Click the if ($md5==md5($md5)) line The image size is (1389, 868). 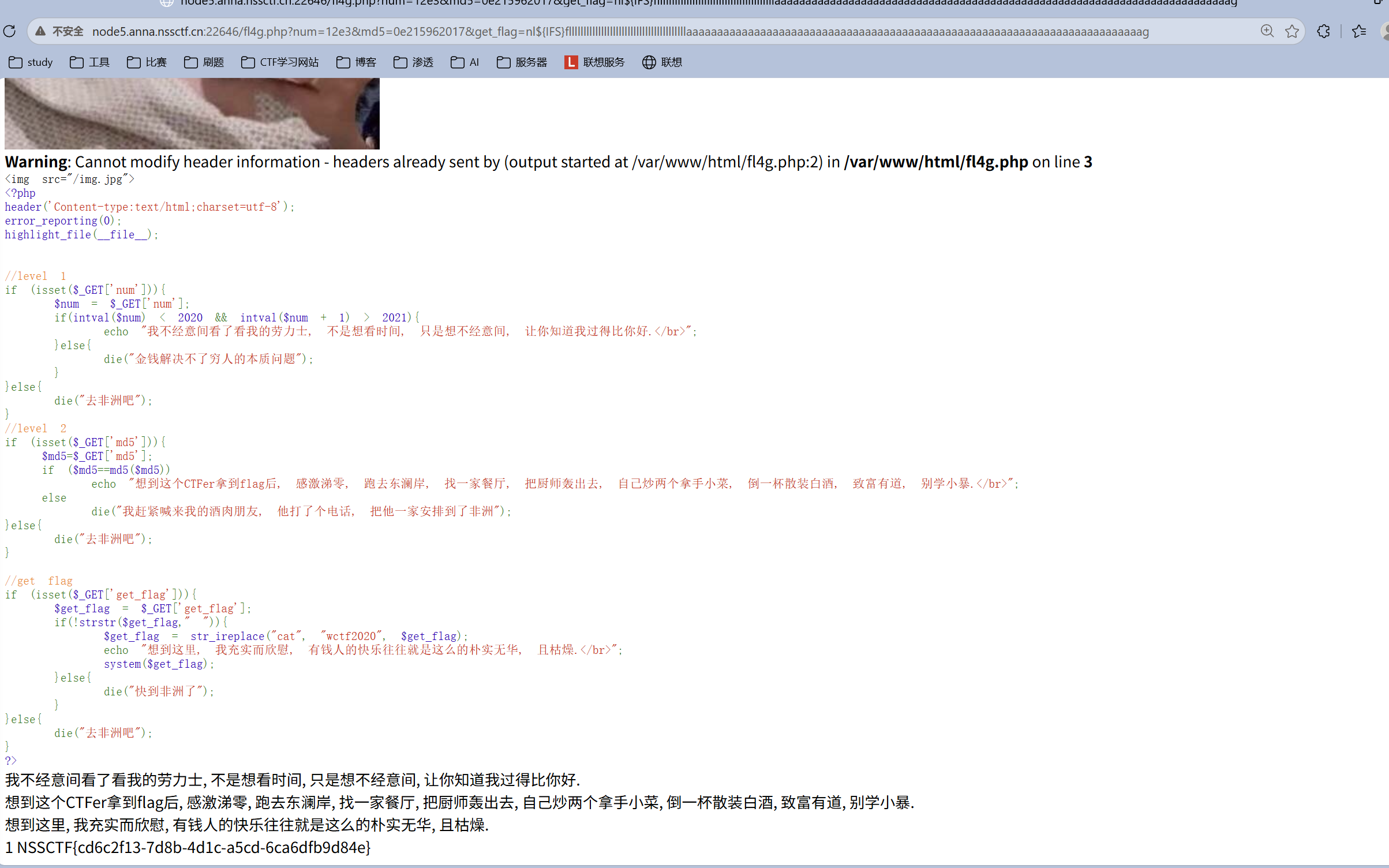[x=106, y=470]
